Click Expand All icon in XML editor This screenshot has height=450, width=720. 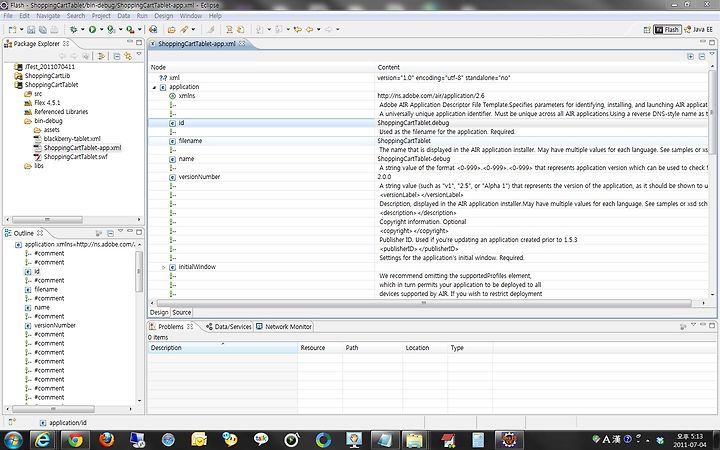tap(690, 56)
